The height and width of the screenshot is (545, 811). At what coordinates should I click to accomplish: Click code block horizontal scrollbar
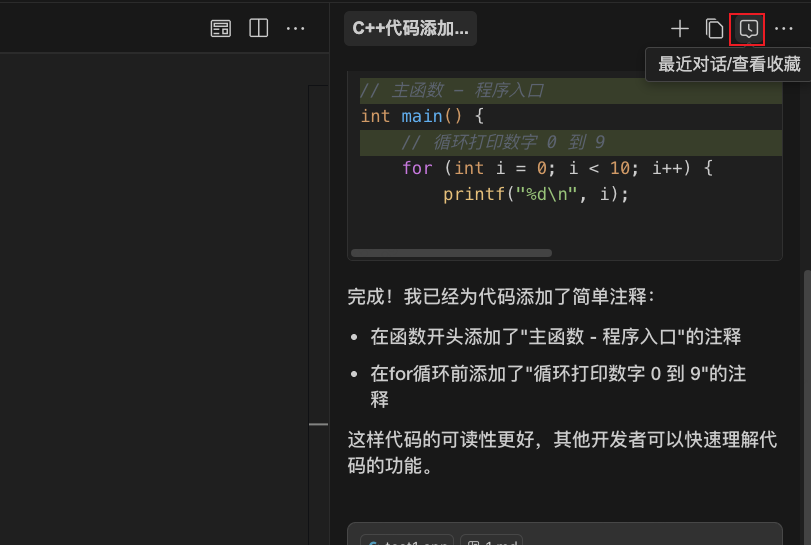[451, 253]
